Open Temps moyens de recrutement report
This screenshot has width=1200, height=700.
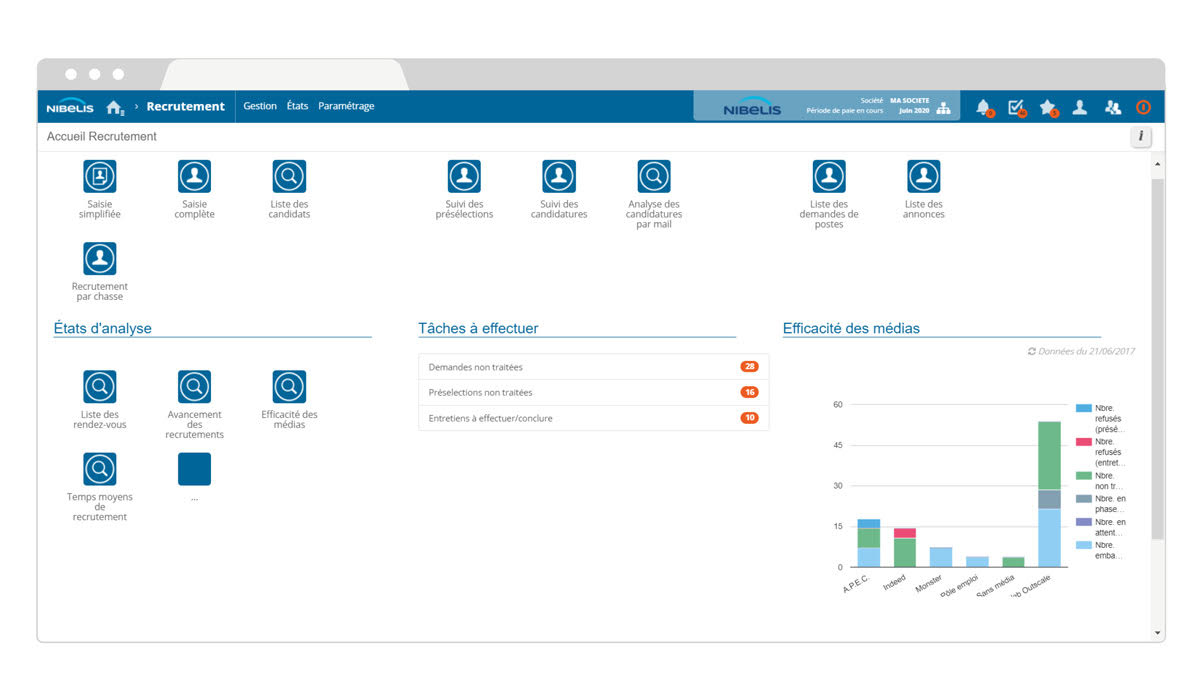pos(100,469)
